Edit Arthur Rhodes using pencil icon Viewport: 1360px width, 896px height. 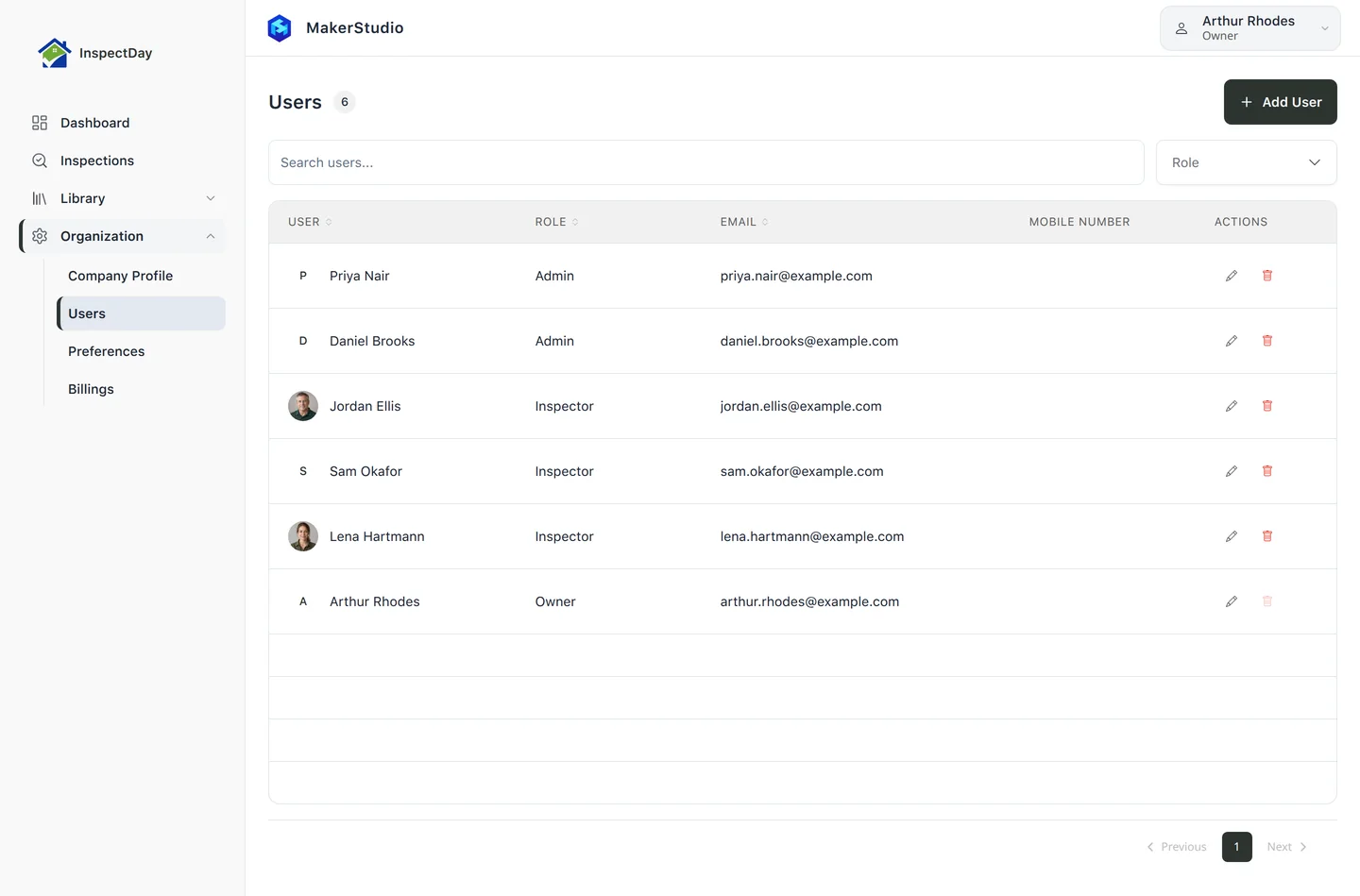click(1232, 601)
